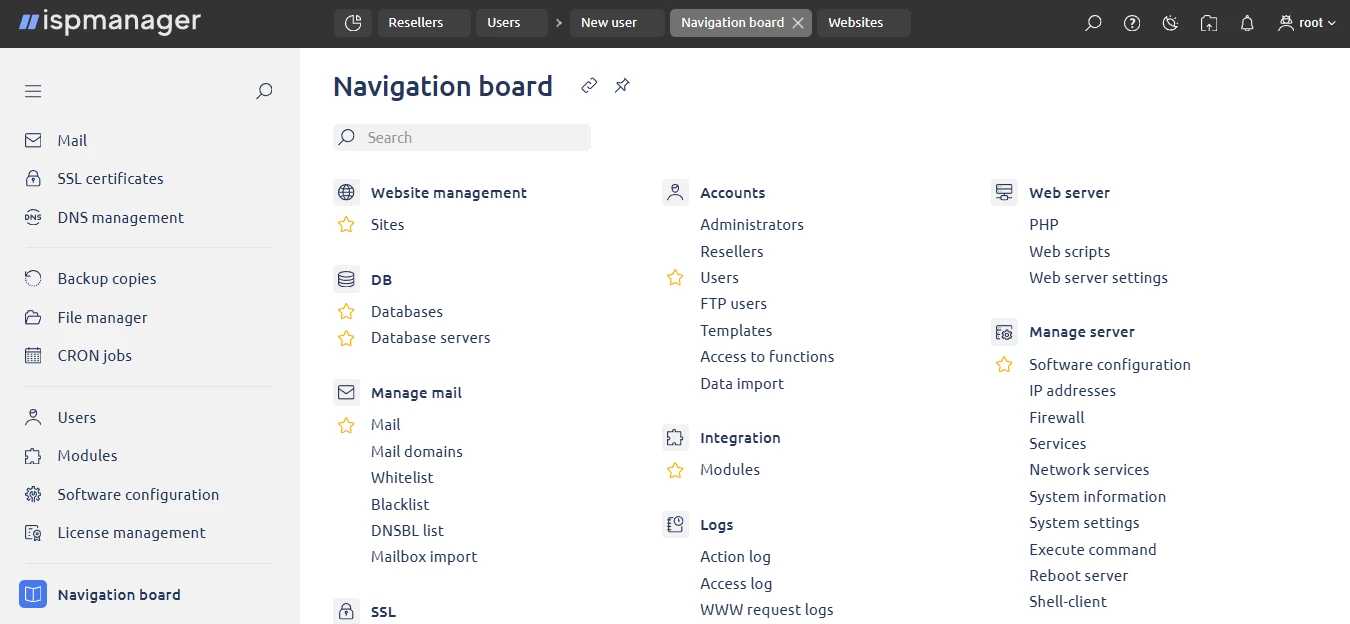
Task: Collapse sidebar using hamburger menu
Action: coord(33,91)
